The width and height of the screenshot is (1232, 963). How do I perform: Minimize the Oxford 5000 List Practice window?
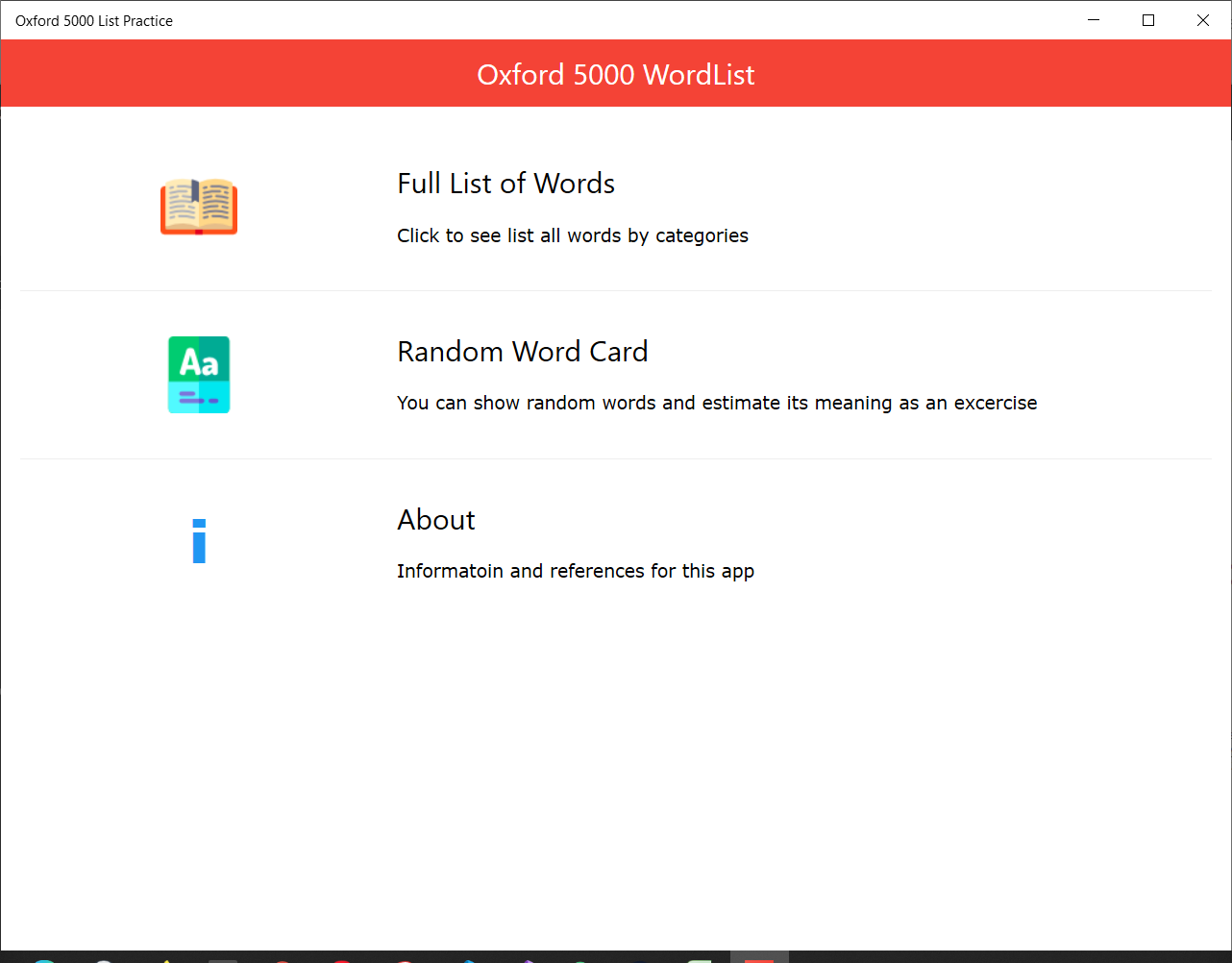click(1094, 20)
